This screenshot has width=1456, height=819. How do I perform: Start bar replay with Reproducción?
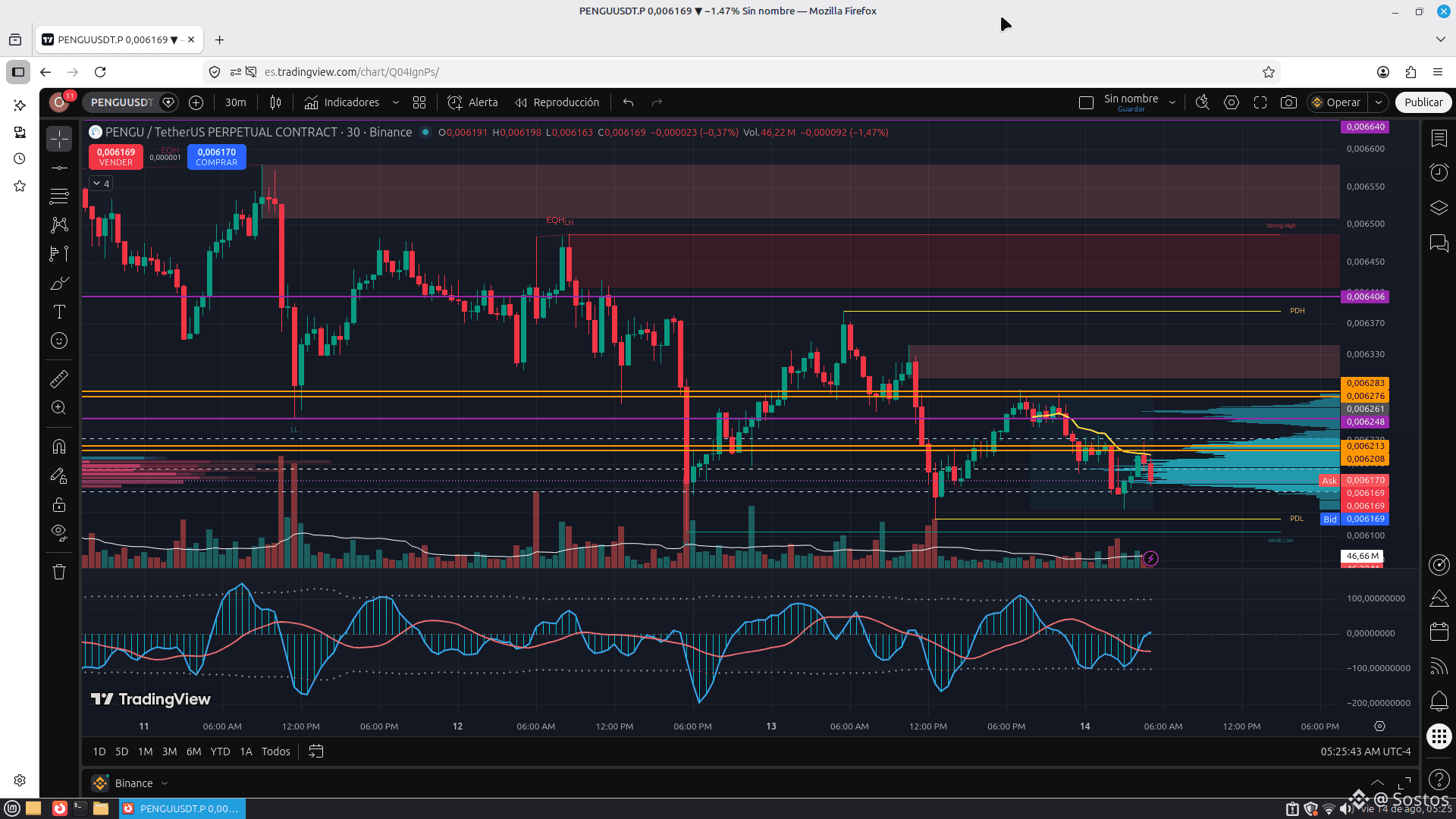pos(557,102)
